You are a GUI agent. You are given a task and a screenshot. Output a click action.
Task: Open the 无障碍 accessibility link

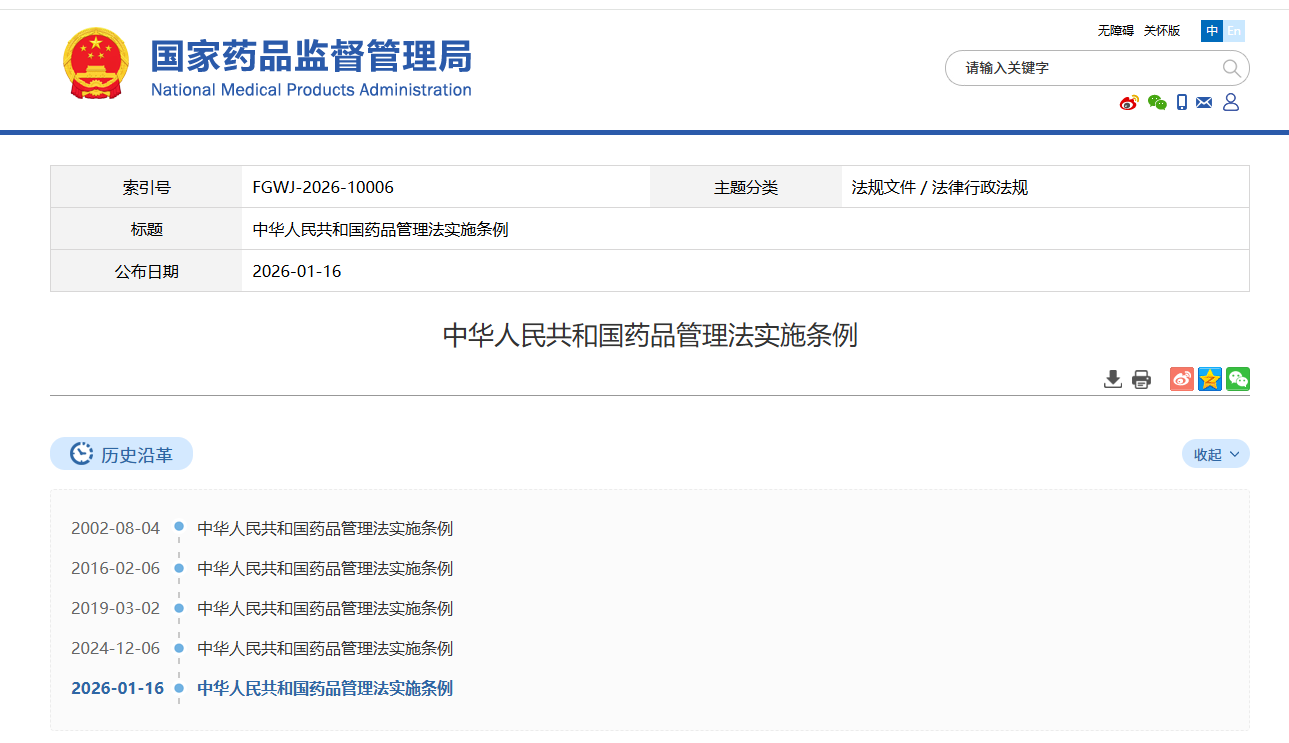pyautogui.click(x=1115, y=31)
